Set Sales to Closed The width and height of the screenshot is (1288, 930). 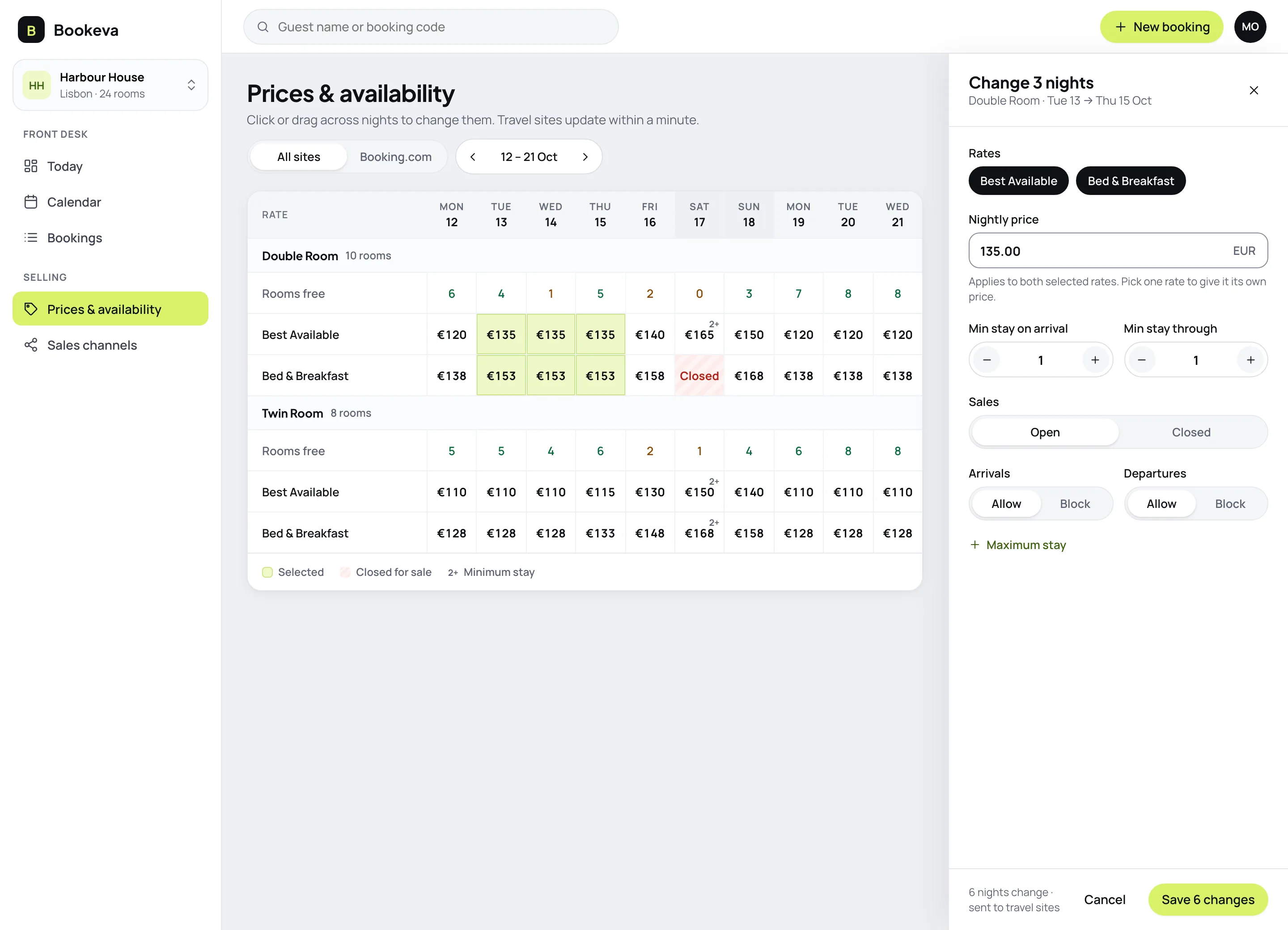pyautogui.click(x=1191, y=432)
